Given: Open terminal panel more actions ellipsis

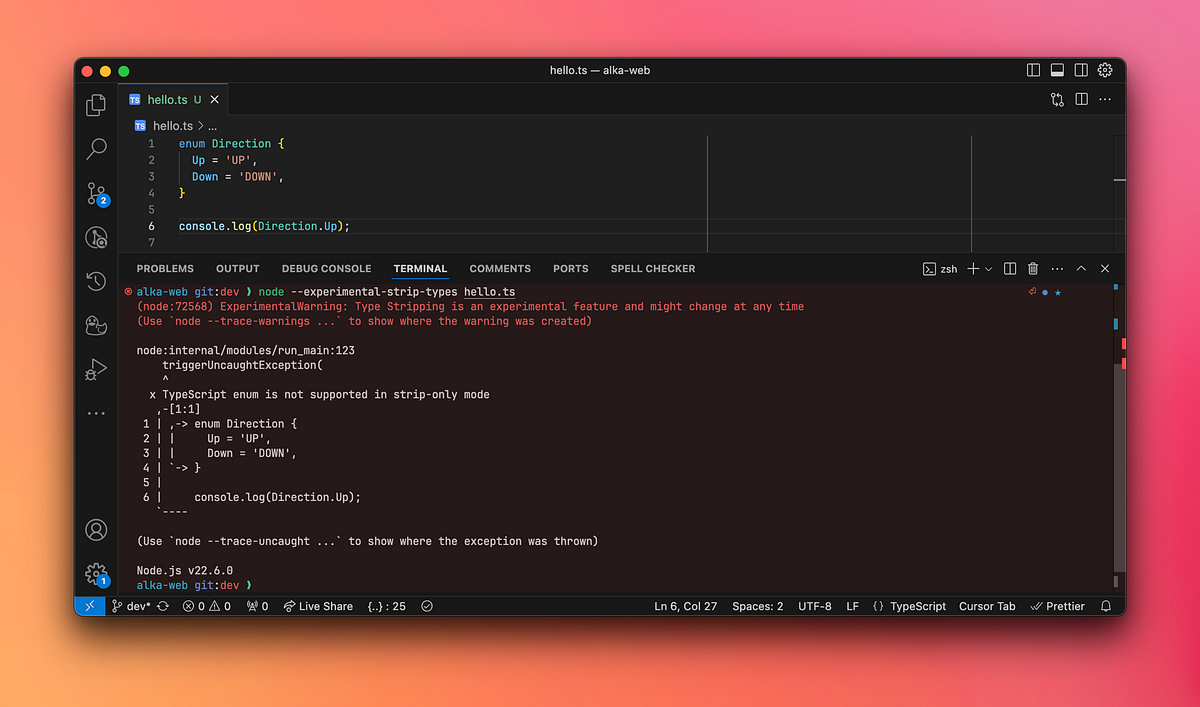Looking at the screenshot, I should point(1057,268).
